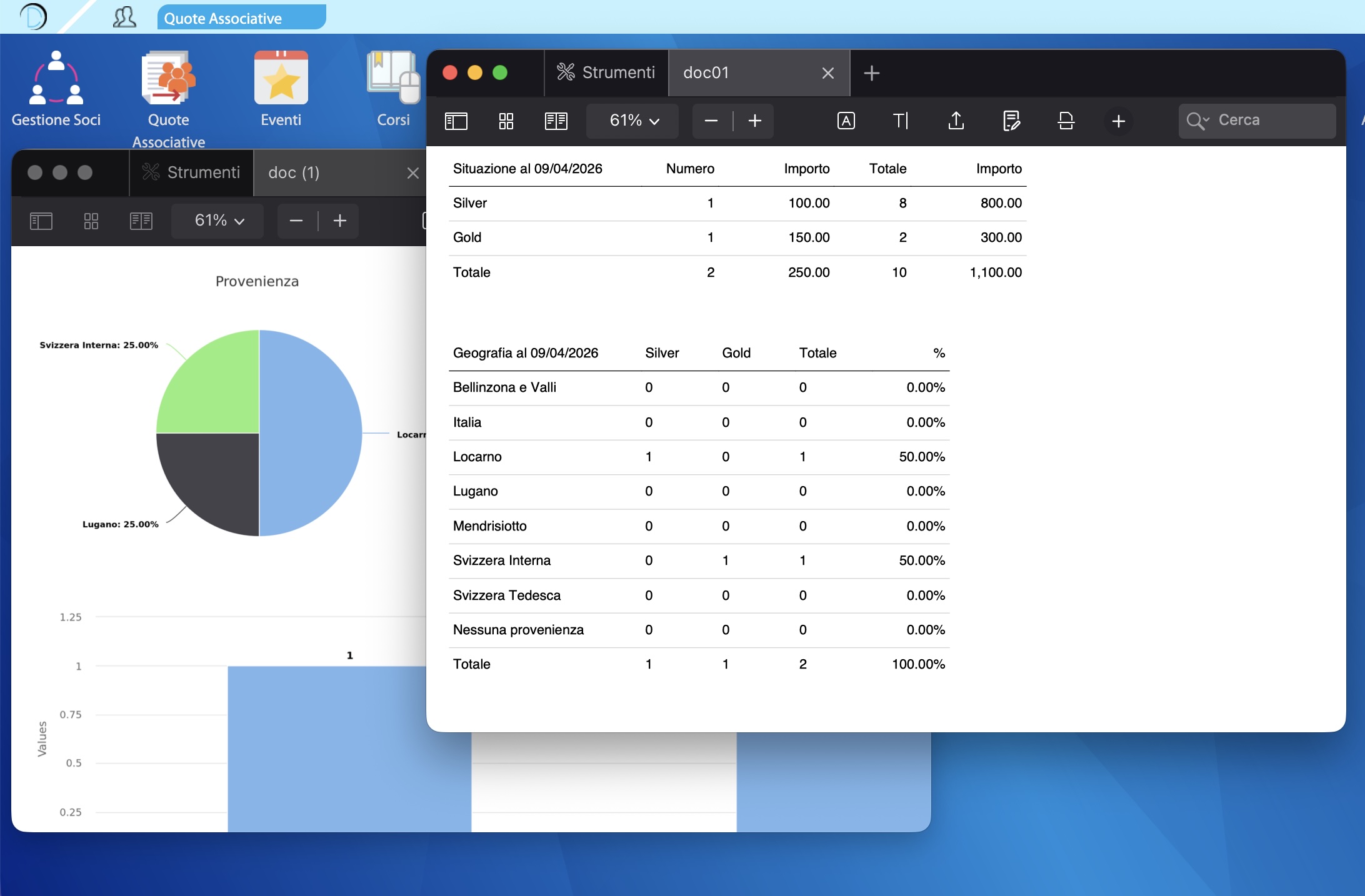Click the share/export icon in doc01 toolbar
Screen dimensions: 1365x896
(956, 121)
